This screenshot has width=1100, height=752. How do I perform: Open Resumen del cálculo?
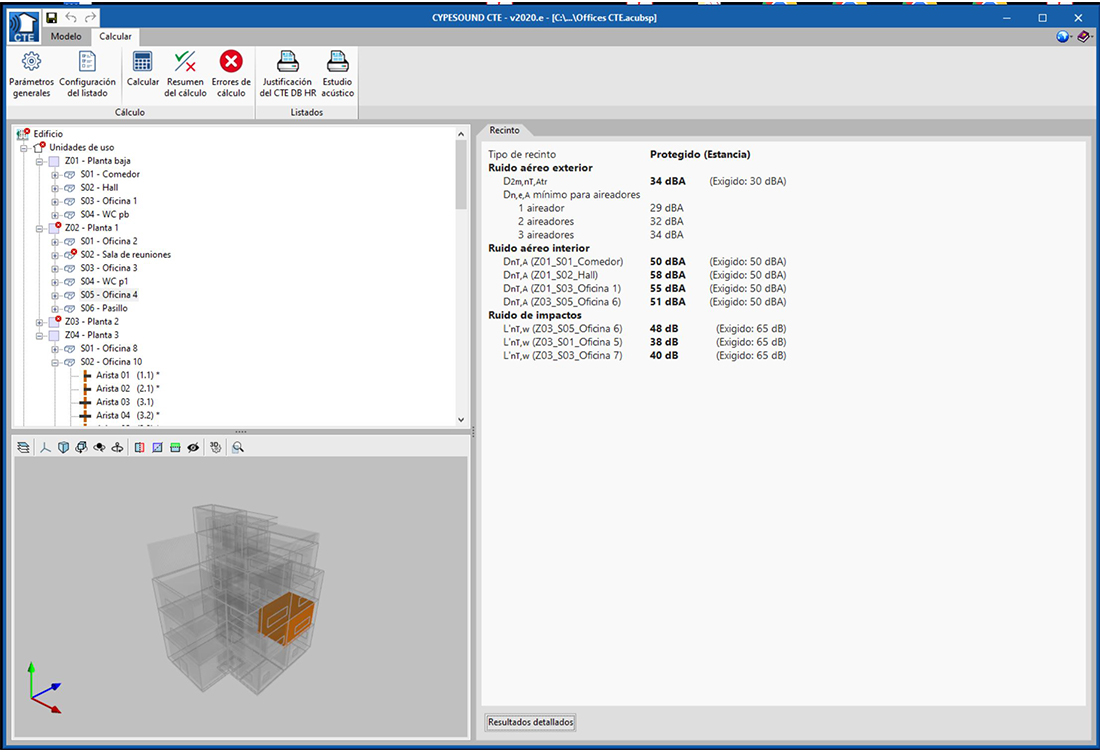(185, 74)
